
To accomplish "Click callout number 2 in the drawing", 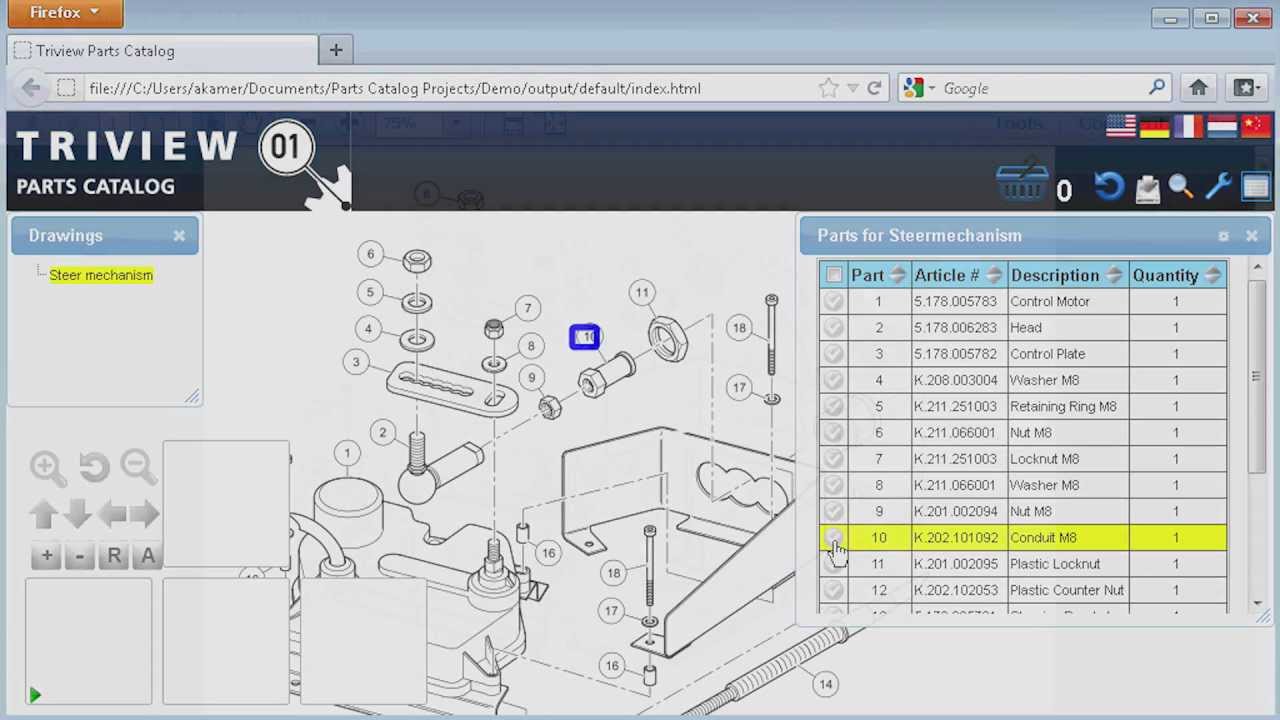I will (x=382, y=433).
